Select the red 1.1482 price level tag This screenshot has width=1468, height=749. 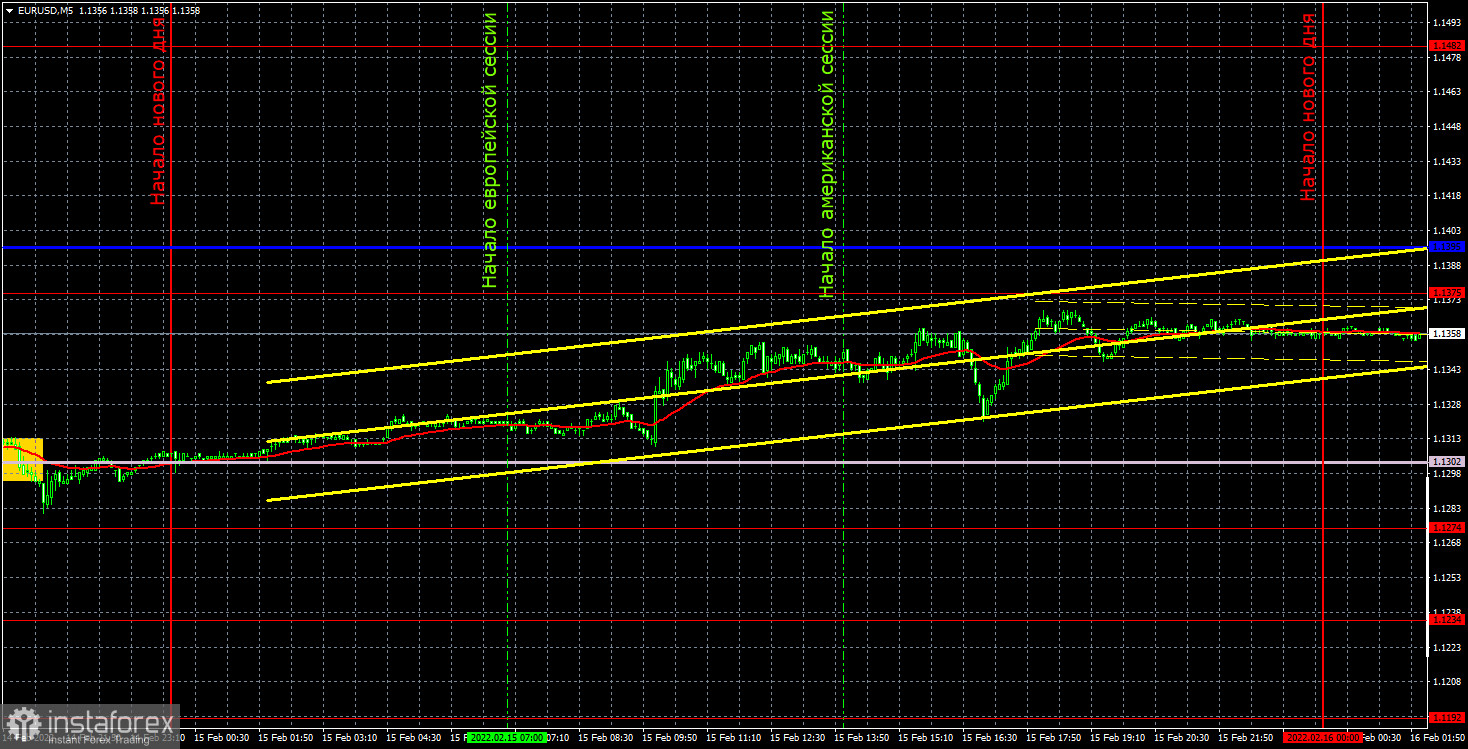(1447, 45)
